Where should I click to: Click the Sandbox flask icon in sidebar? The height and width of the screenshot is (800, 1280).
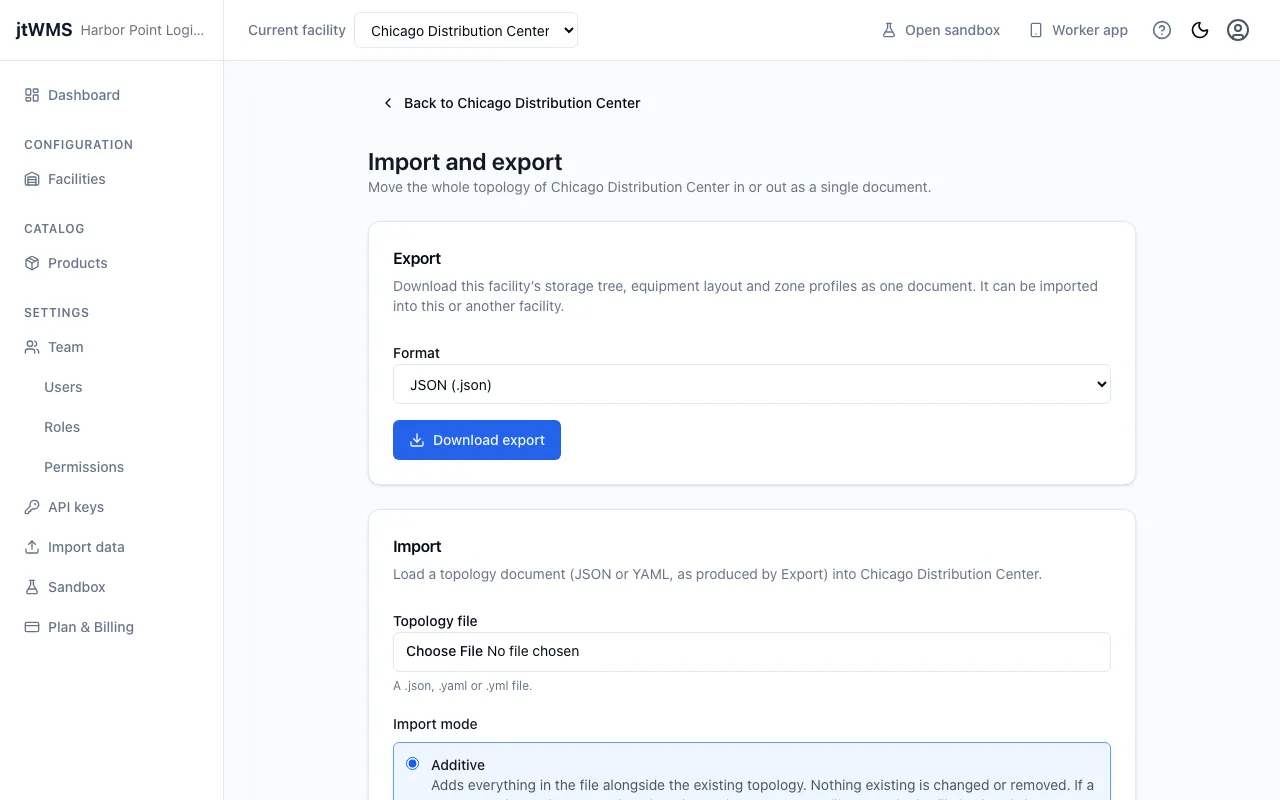[32, 587]
